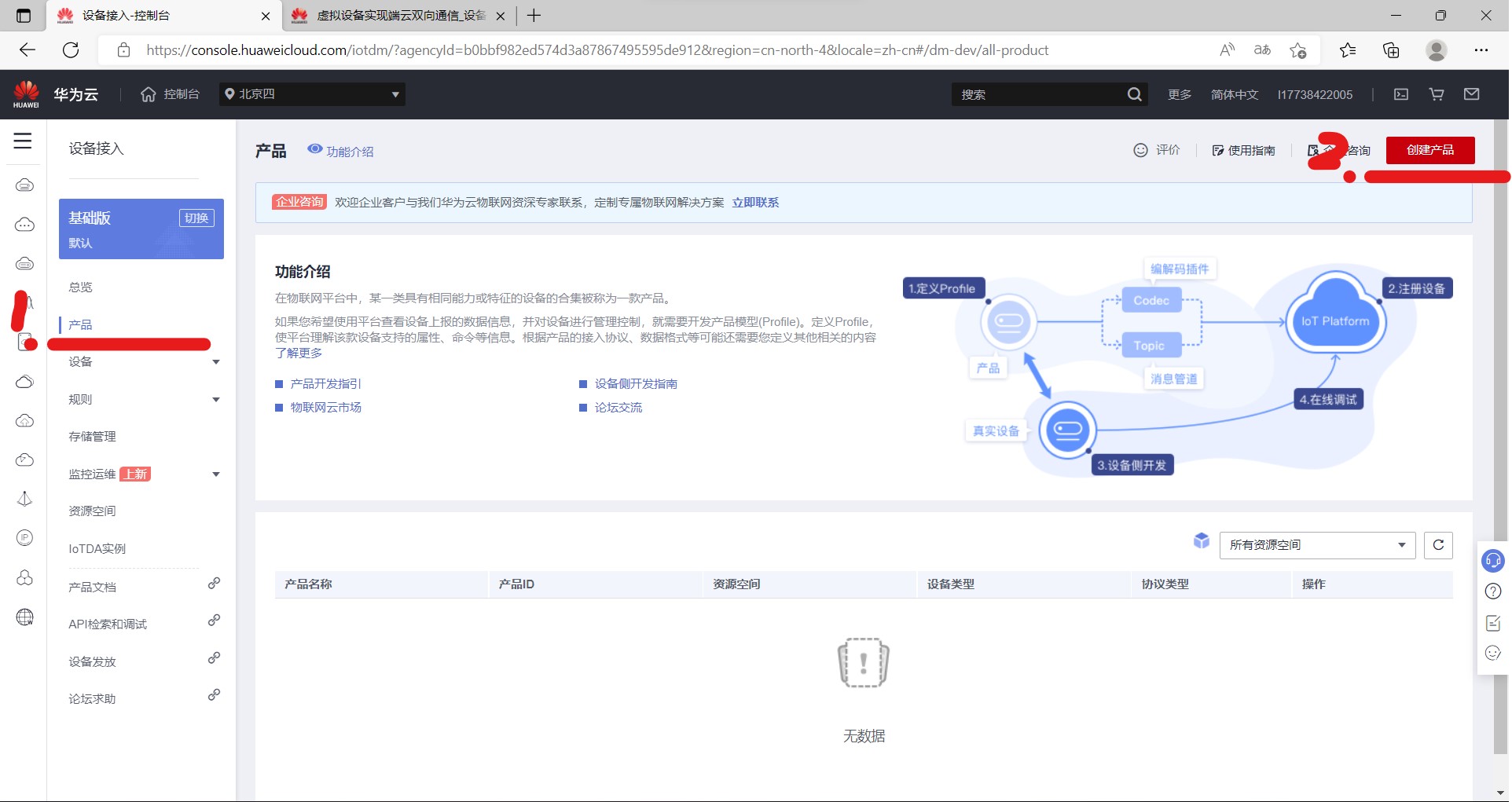Open the hamburger menu icon
This screenshot has width=1512, height=802.
pyautogui.click(x=23, y=141)
